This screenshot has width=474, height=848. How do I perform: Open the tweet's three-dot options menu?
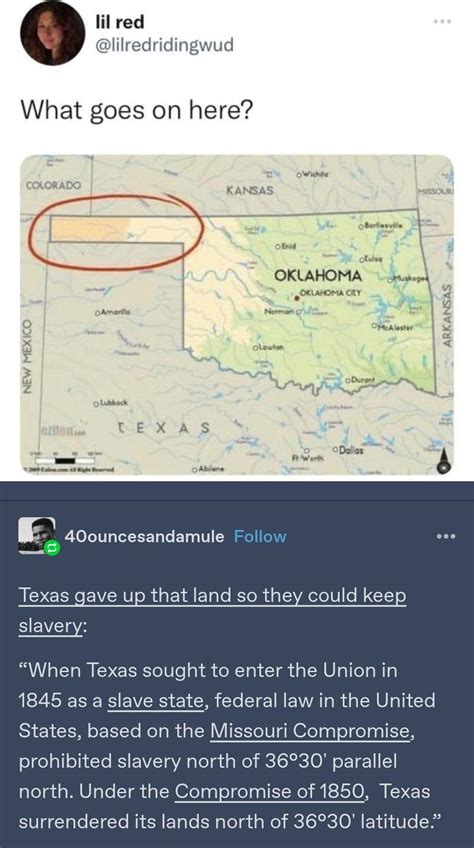(x=442, y=22)
